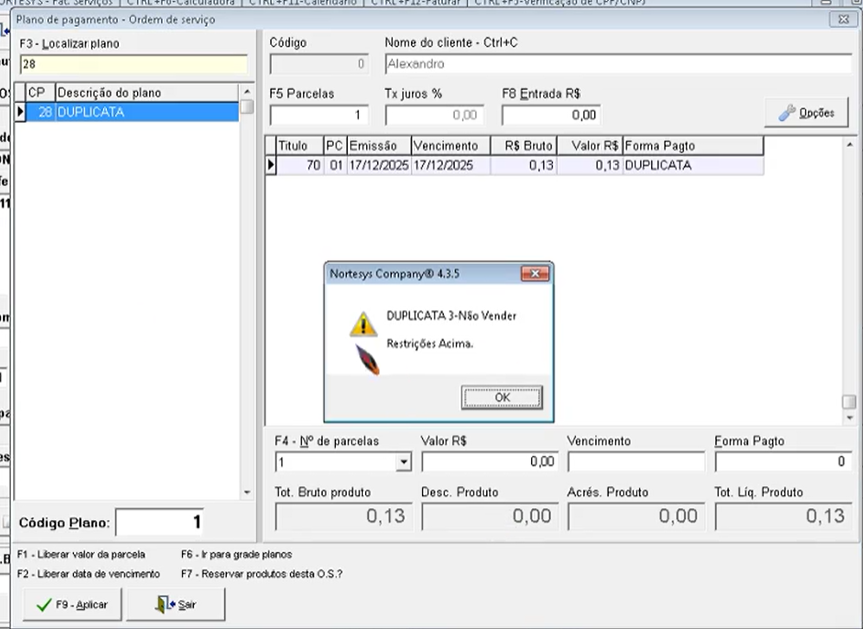The image size is (863, 629).
Task: Click the yellow warning triangle icon
Action: (x=364, y=324)
